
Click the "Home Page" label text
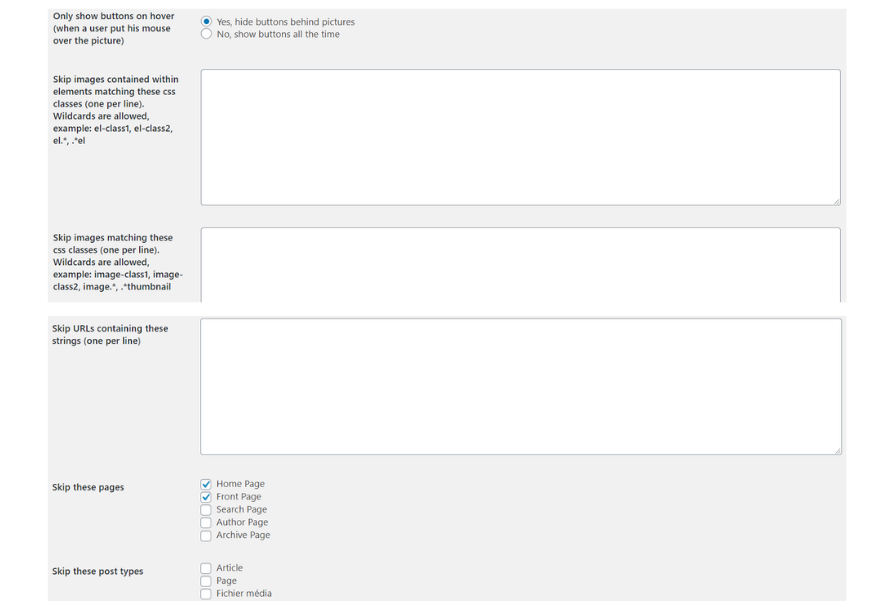pos(240,484)
